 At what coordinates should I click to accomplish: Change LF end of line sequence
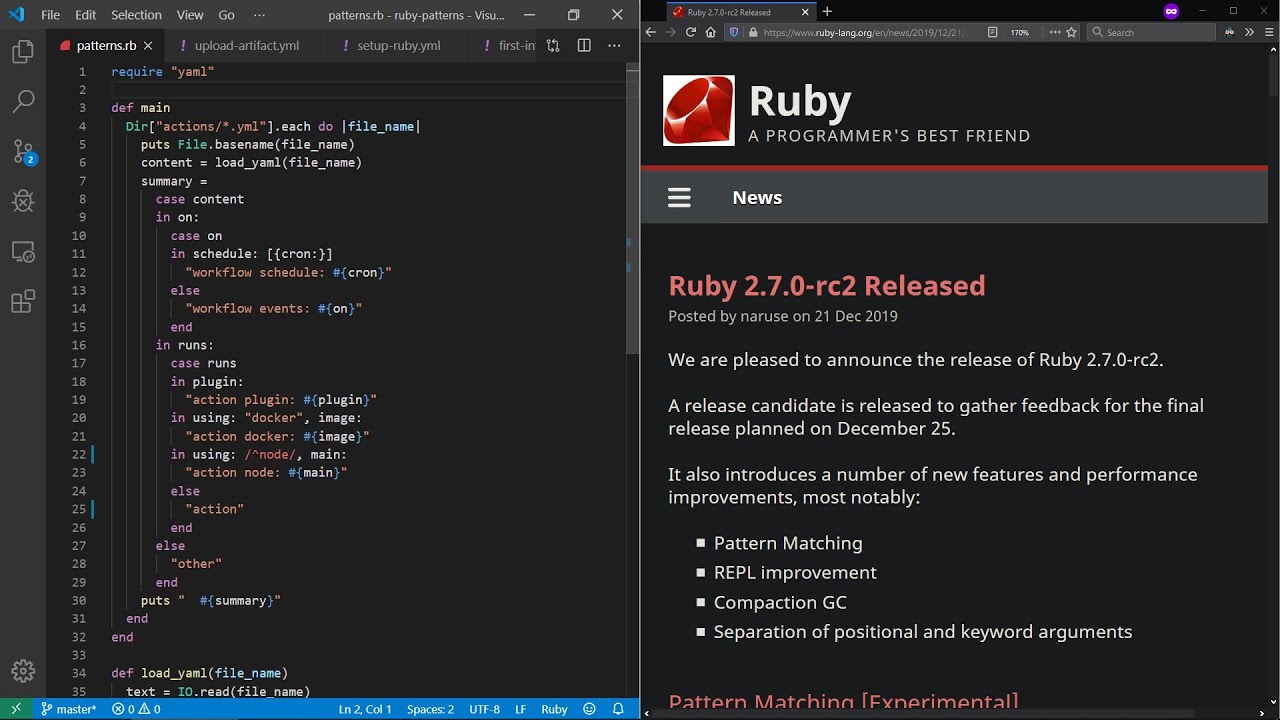(x=520, y=709)
